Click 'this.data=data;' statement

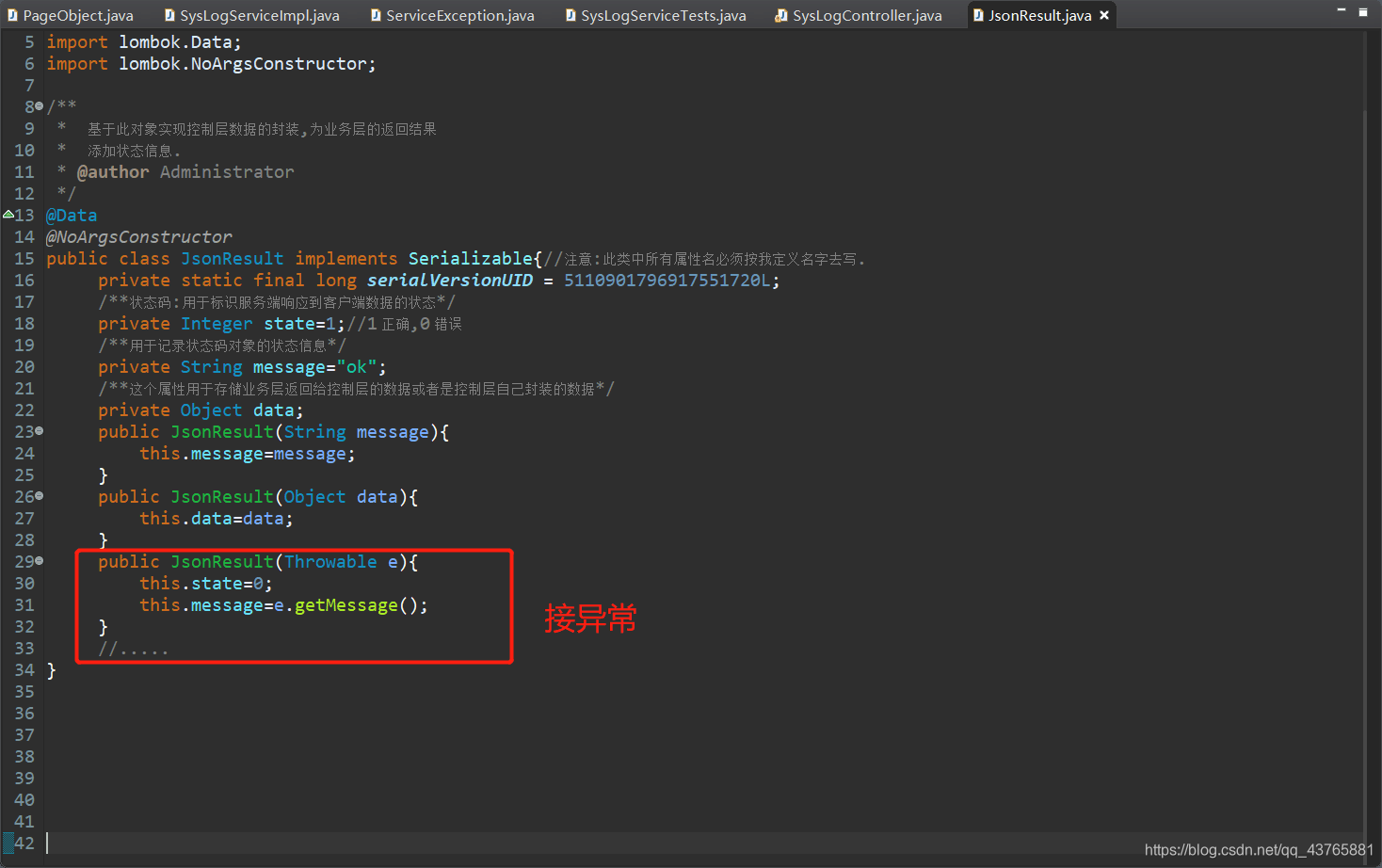point(217,519)
